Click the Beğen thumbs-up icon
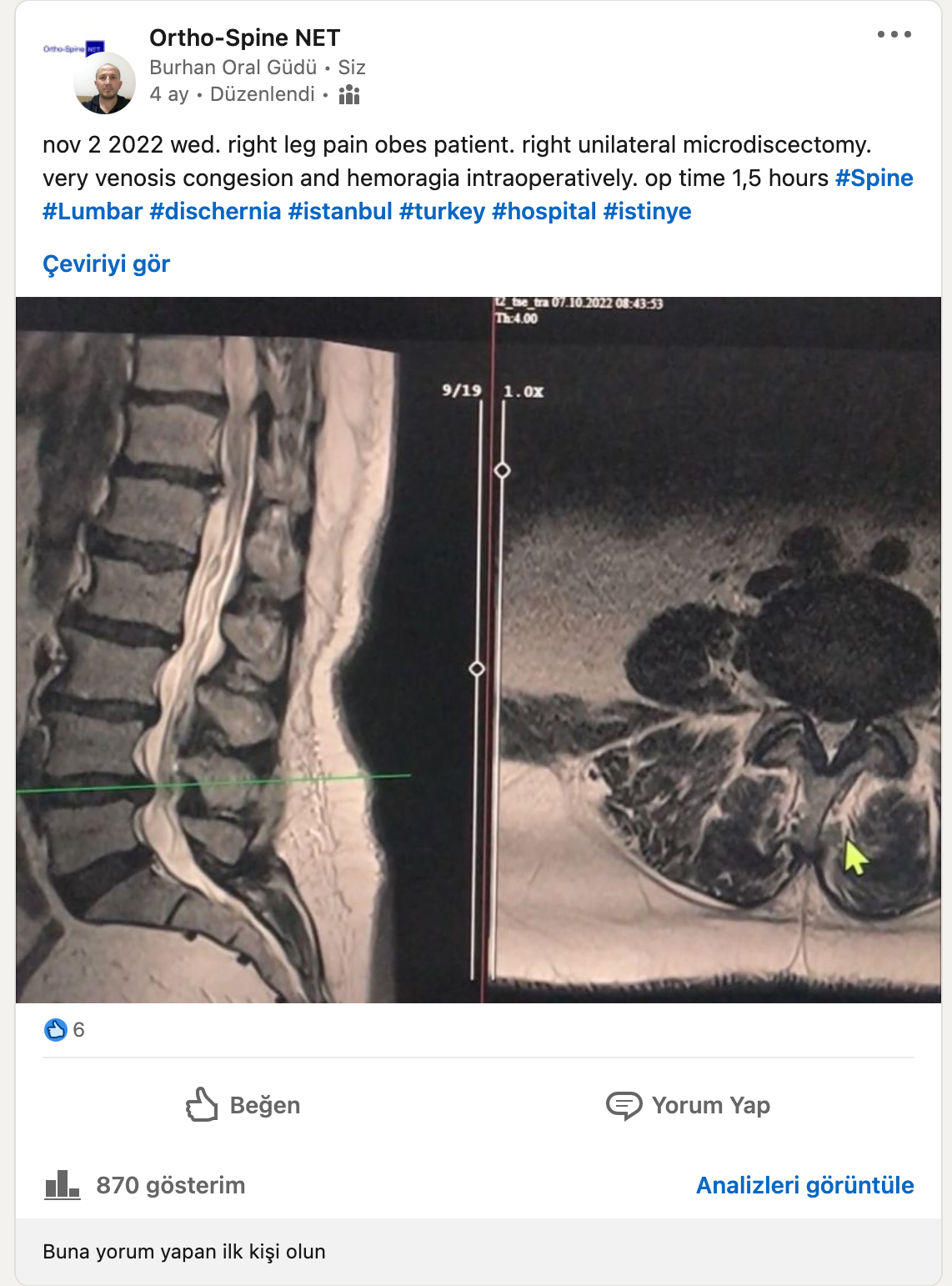952x1286 pixels. pos(202,1104)
